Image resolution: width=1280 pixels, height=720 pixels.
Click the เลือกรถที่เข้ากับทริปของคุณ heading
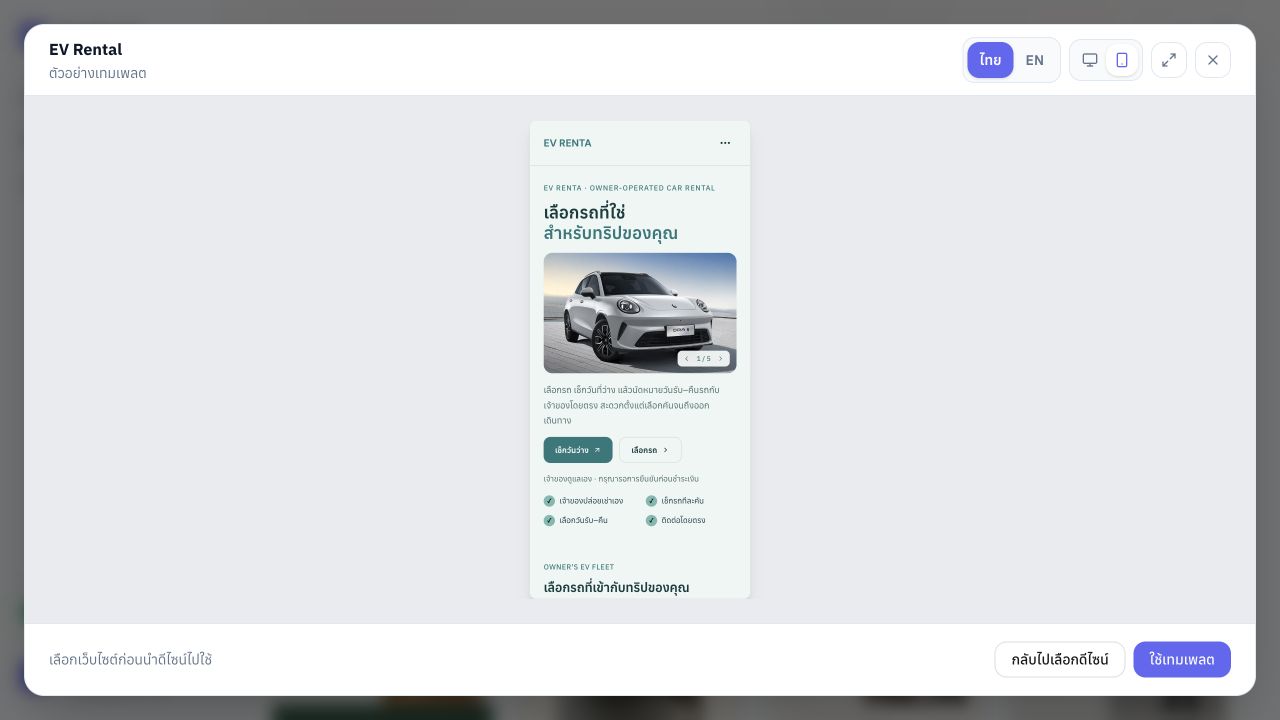point(616,588)
